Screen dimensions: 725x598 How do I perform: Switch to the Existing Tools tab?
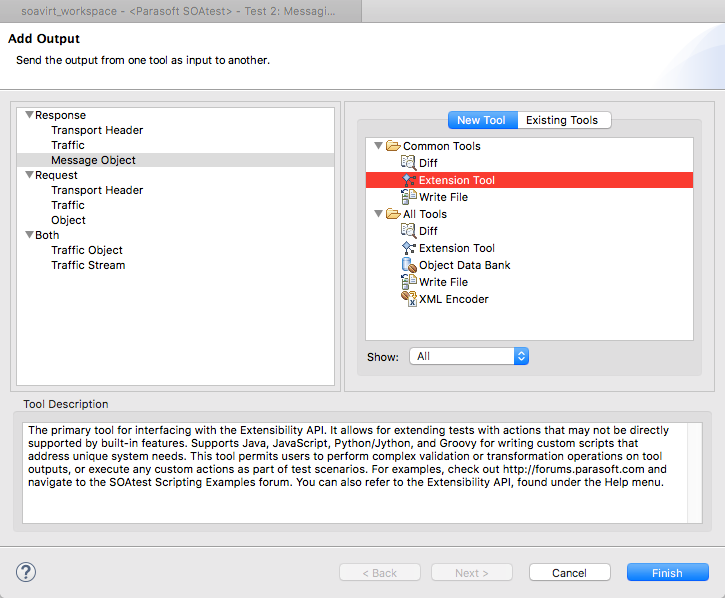[564, 120]
